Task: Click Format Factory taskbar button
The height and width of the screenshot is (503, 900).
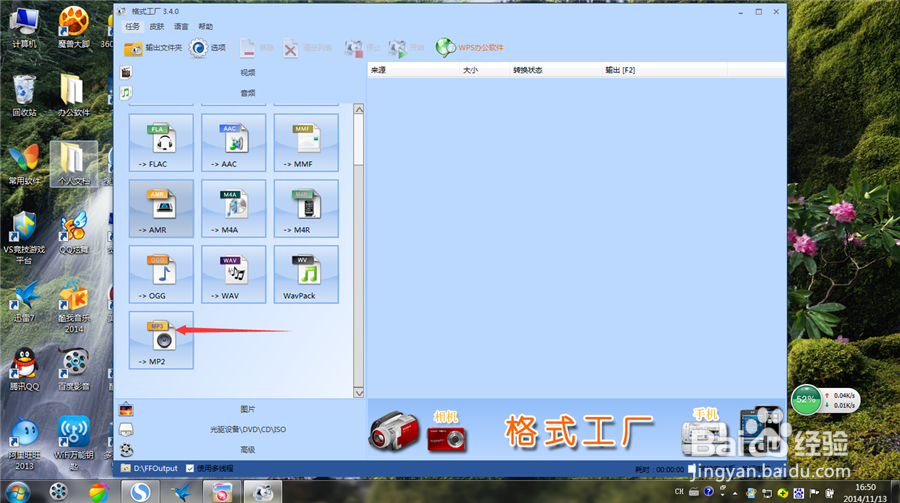Action: click(263, 492)
